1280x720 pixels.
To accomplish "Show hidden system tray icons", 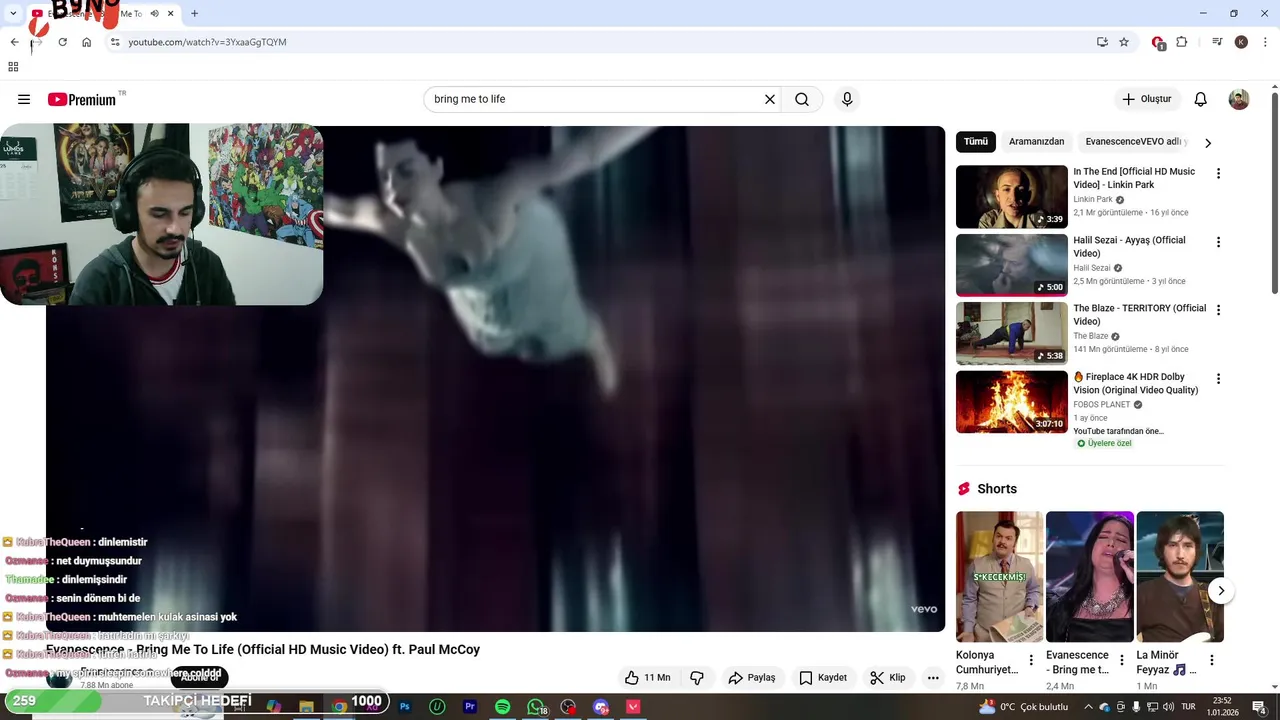I will point(1089,707).
